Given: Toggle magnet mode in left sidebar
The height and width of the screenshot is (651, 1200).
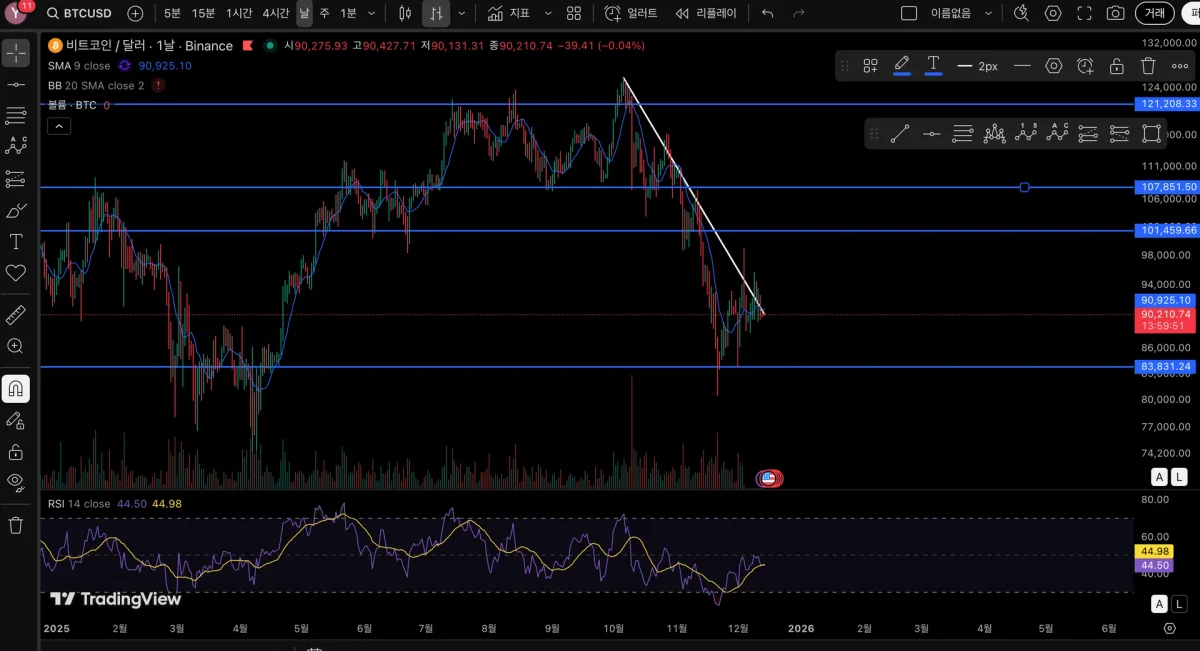Looking at the screenshot, I should coord(16,389).
